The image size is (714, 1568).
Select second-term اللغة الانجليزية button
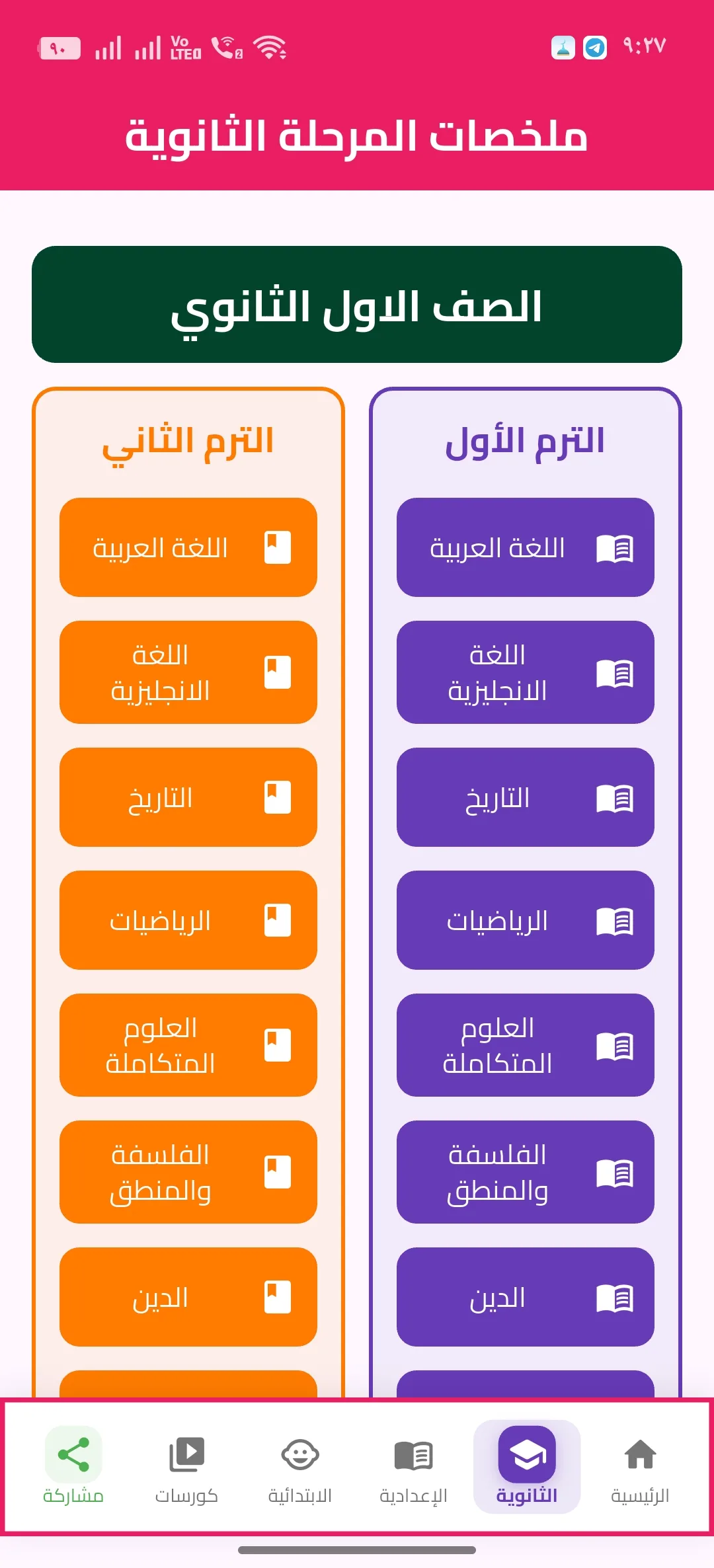tap(188, 672)
